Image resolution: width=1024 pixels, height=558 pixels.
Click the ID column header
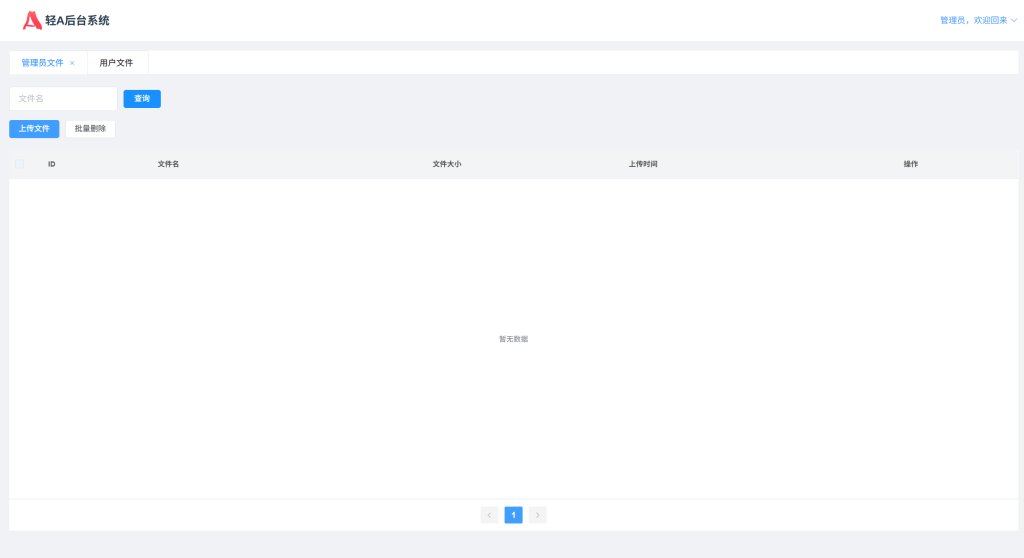pyautogui.click(x=52, y=164)
